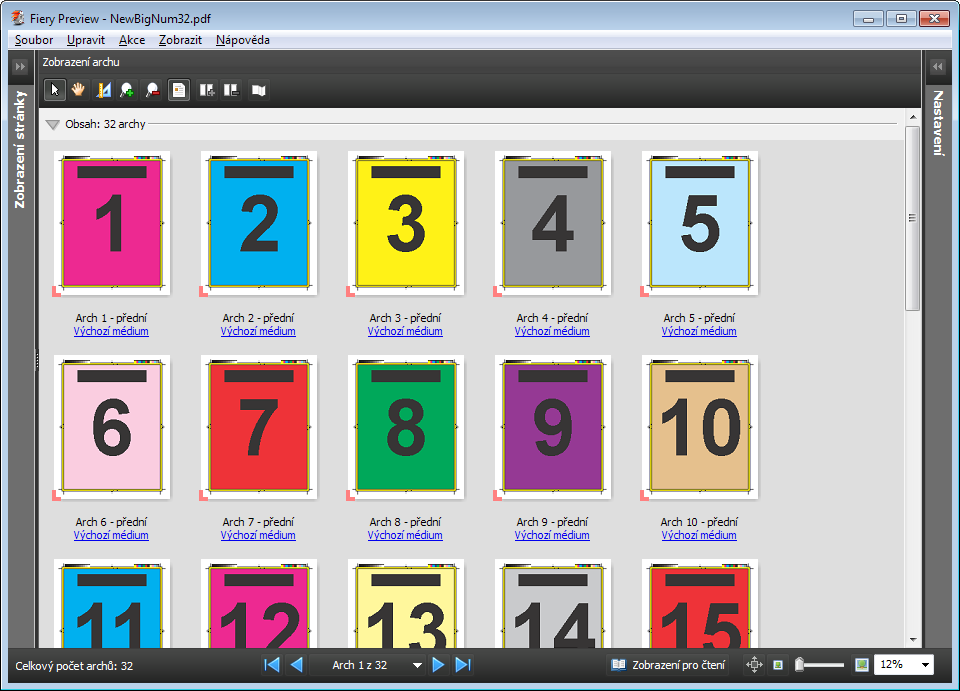Select the pink sheet 6 thumbnail
960x691 pixels.
tap(112, 427)
